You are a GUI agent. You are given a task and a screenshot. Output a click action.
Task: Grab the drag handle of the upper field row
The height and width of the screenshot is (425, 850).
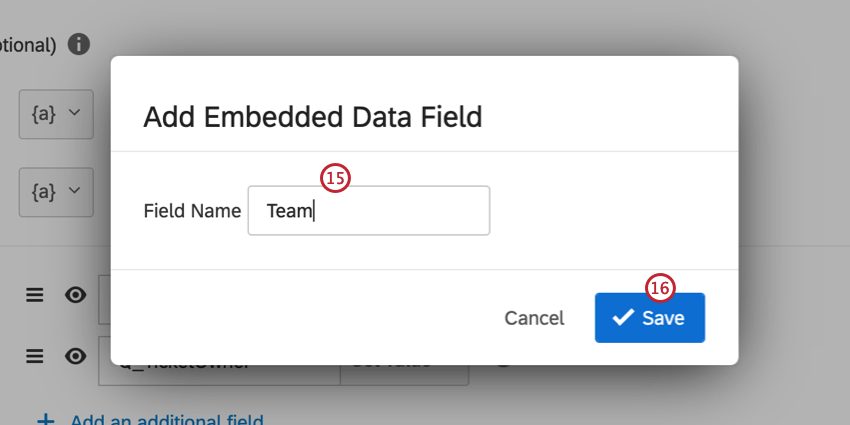click(35, 296)
